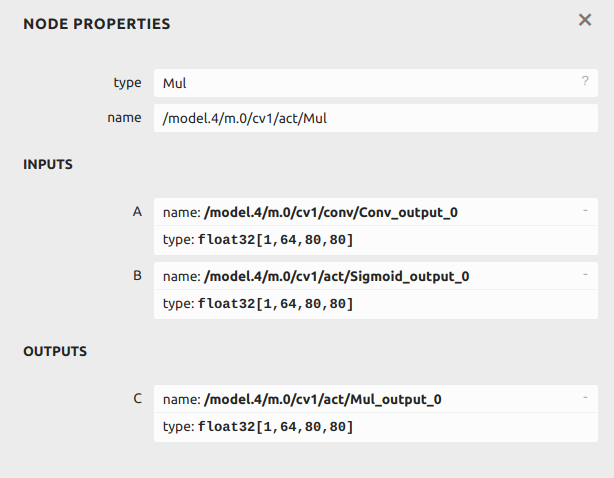Screen dimensions: 614x478
Task: Select the Conv_output_0 name row of input A
Action: tap(330, 213)
